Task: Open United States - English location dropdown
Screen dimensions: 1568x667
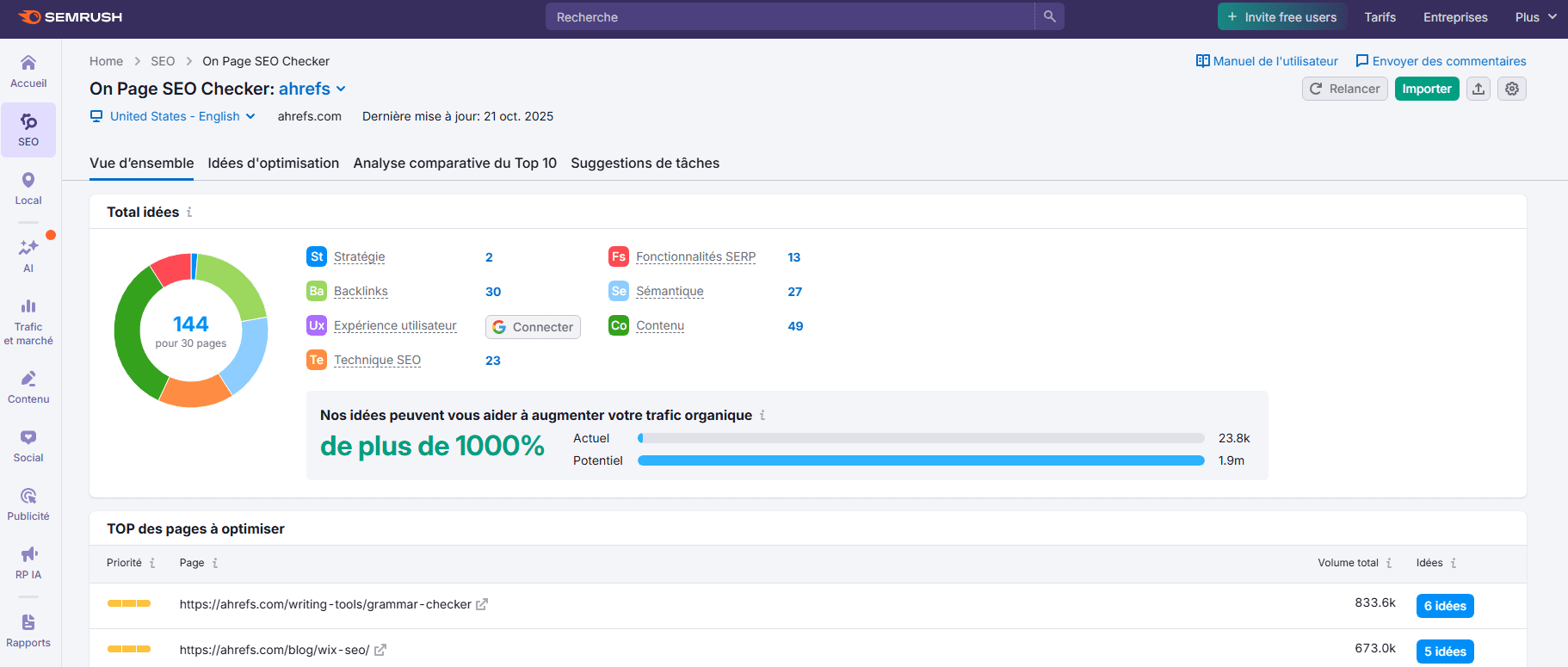Action: [x=173, y=116]
